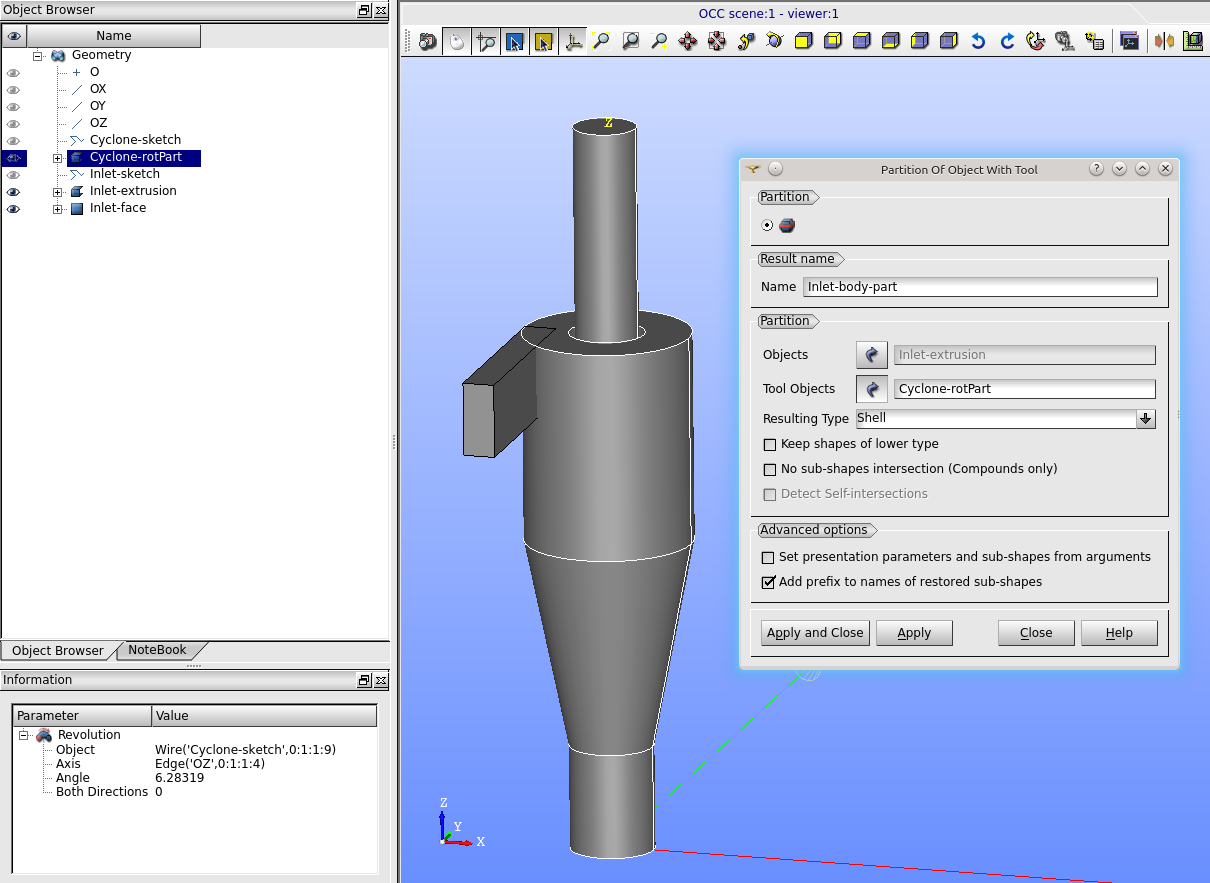
Task: Collapse the Revolution node in Information
Action: pyautogui.click(x=24, y=735)
